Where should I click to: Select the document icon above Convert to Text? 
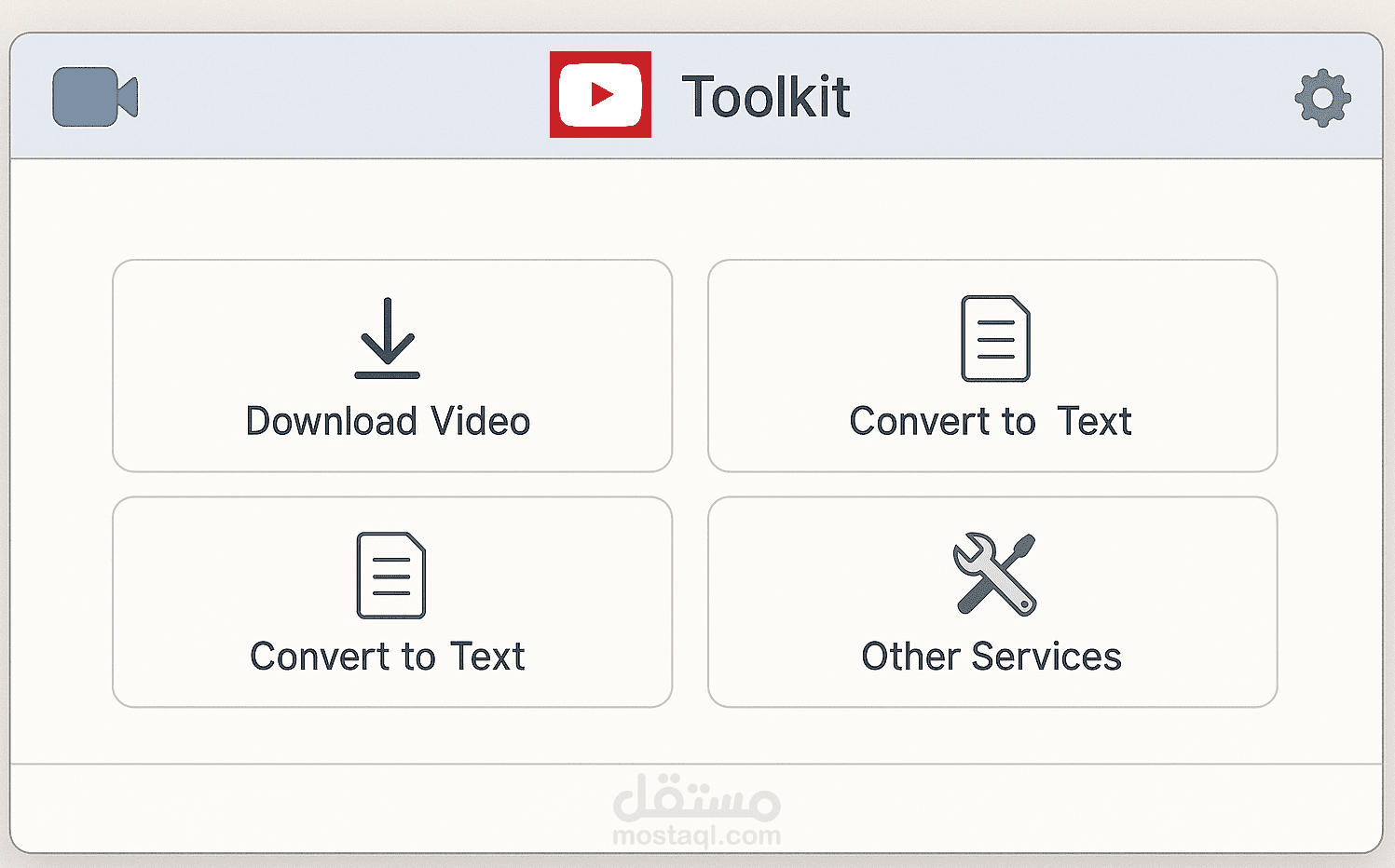click(x=993, y=338)
